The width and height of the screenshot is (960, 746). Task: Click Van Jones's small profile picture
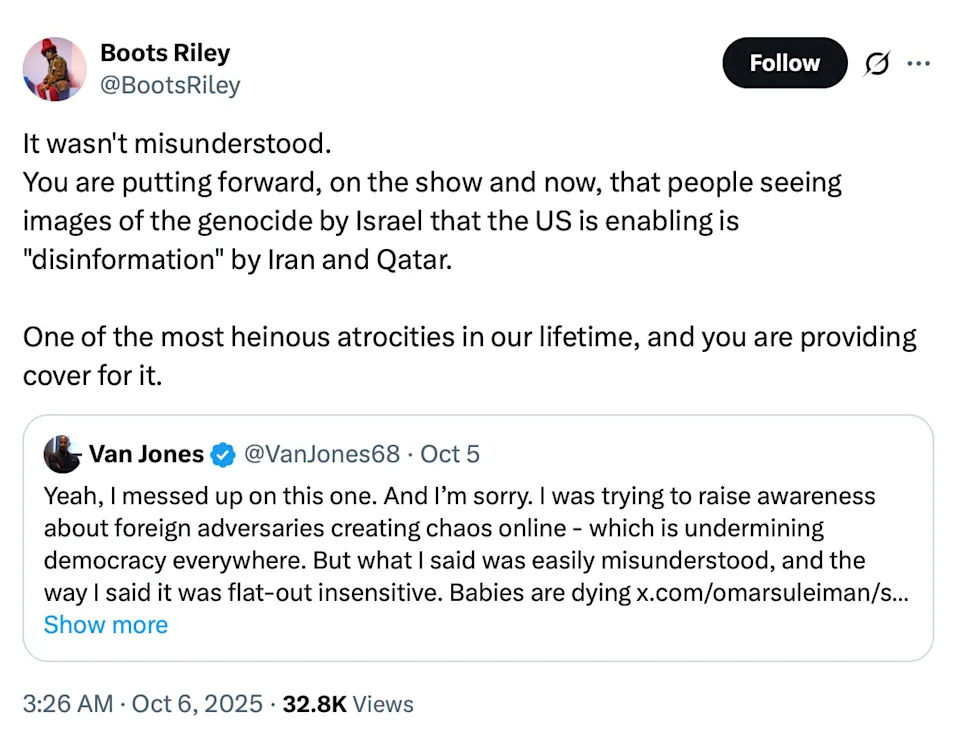pyautogui.click(x=62, y=455)
